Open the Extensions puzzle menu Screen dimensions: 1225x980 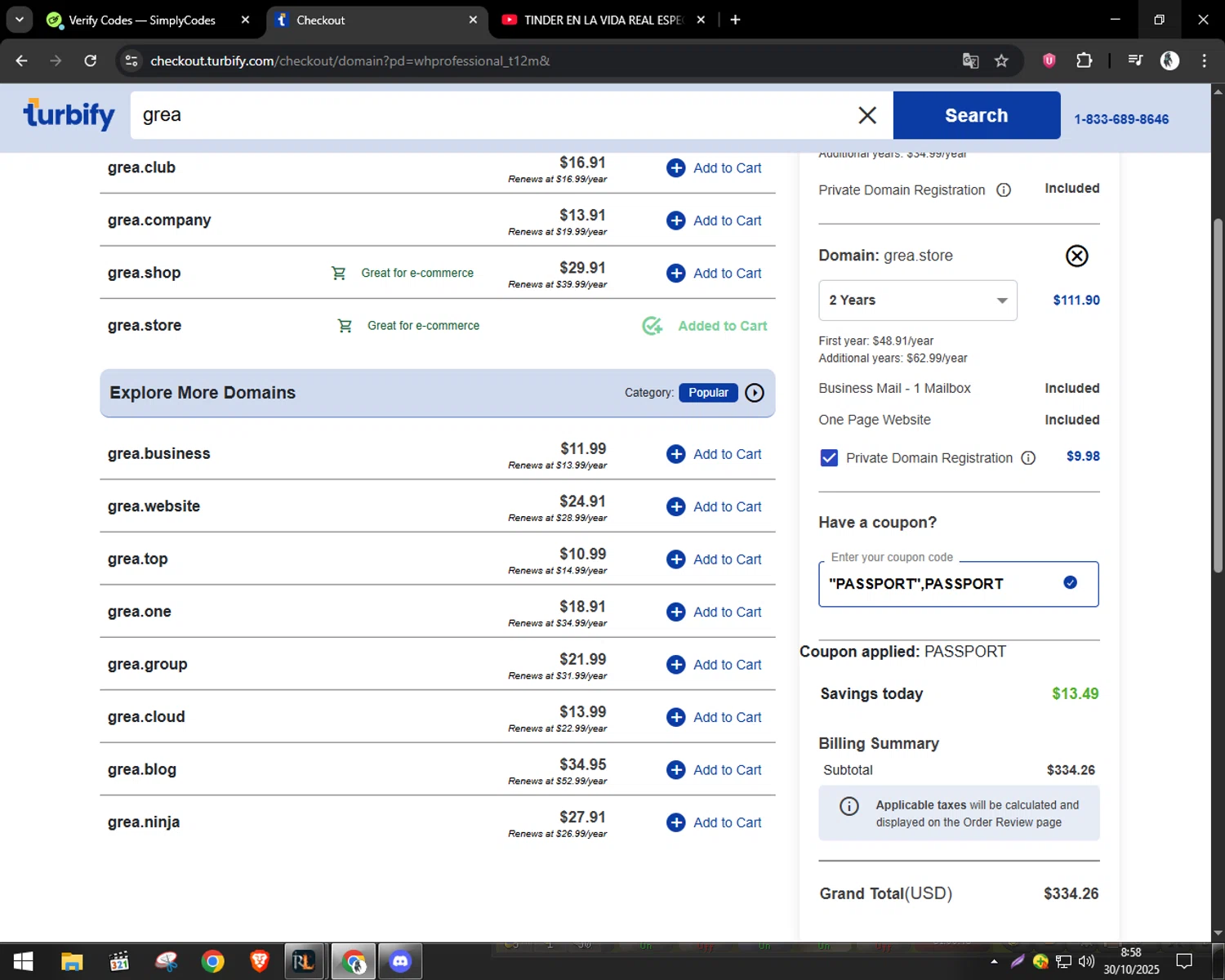1085,60
